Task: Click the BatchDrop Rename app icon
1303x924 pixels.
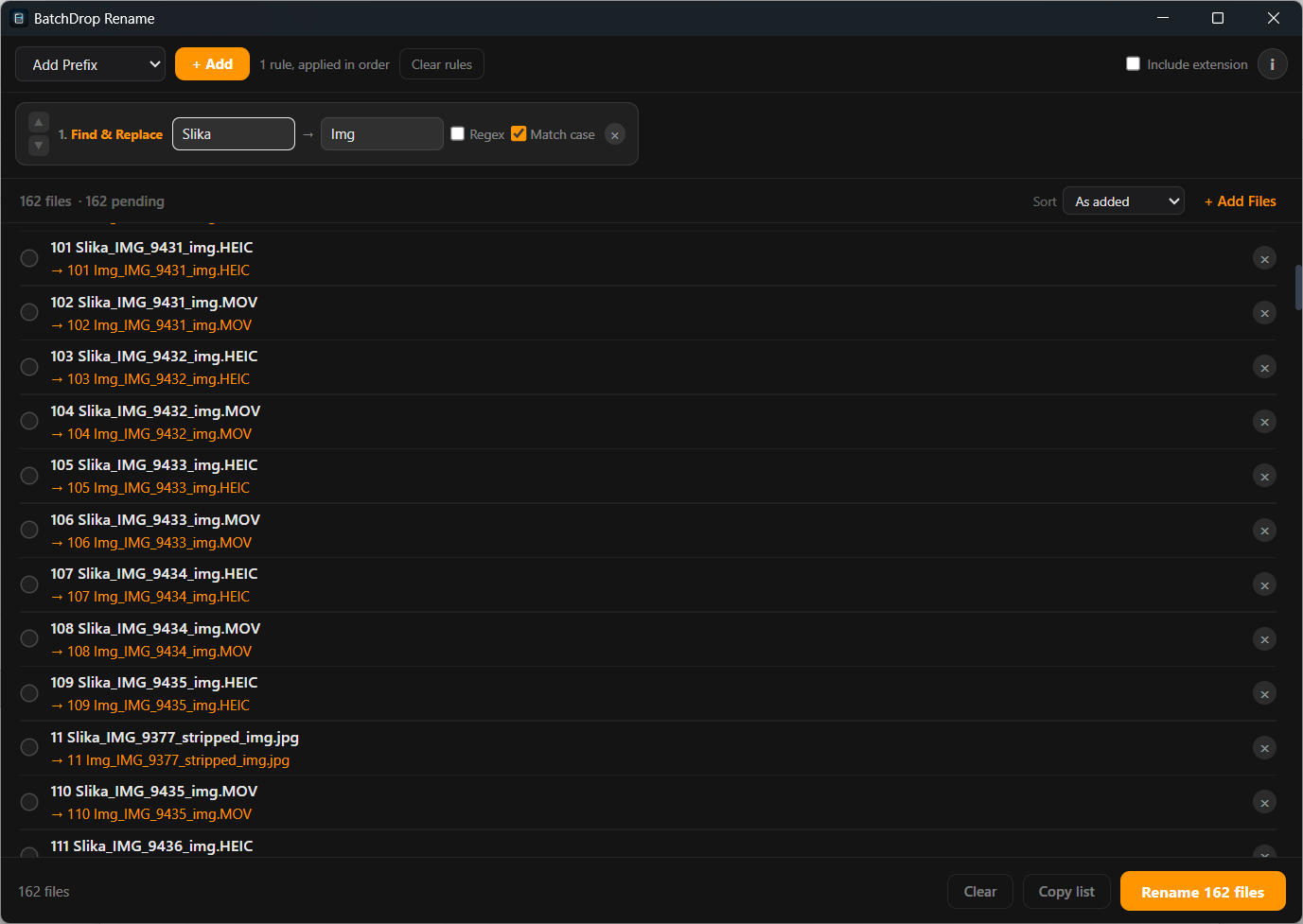Action: [x=18, y=18]
